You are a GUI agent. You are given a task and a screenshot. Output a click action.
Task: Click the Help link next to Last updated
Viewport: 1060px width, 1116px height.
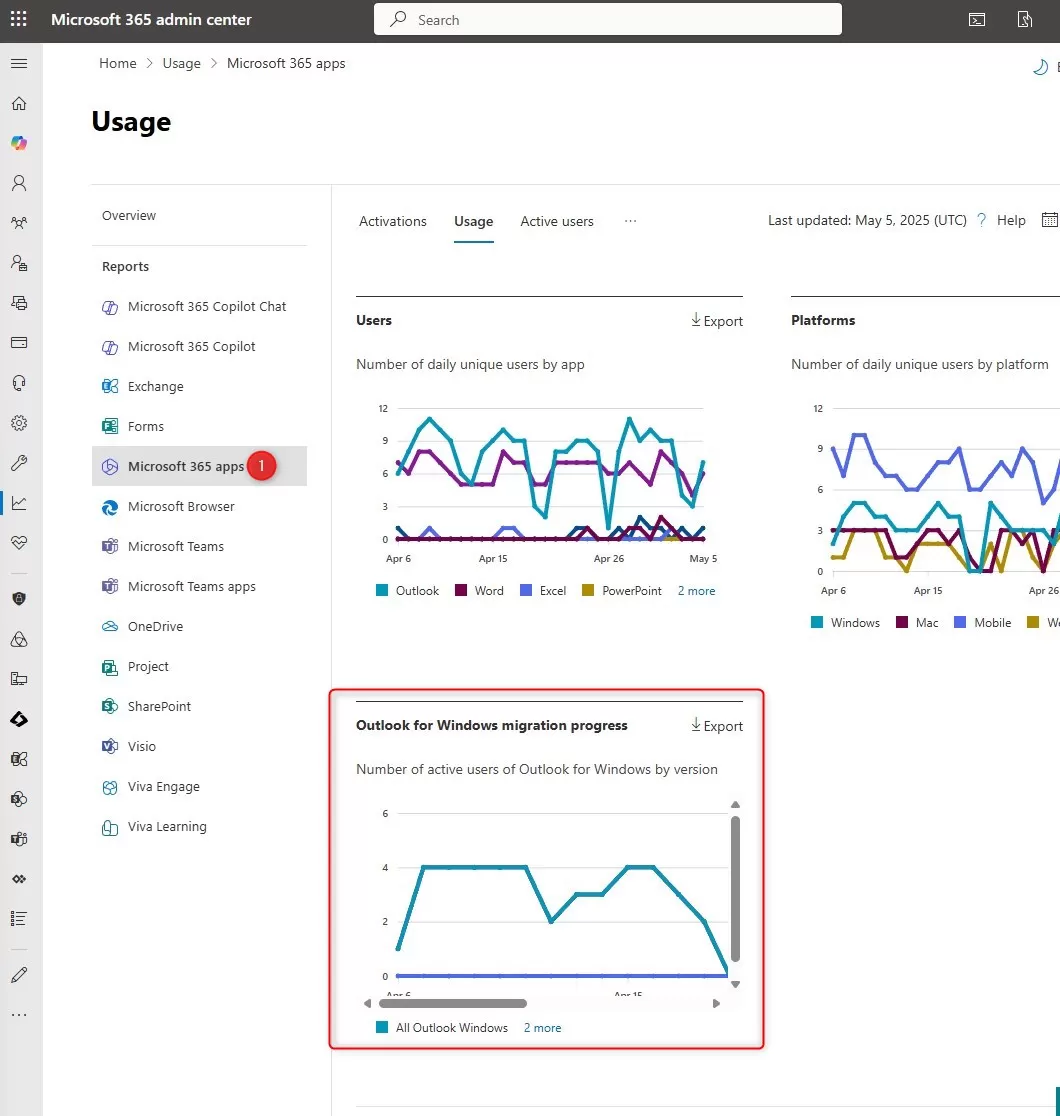click(1011, 221)
